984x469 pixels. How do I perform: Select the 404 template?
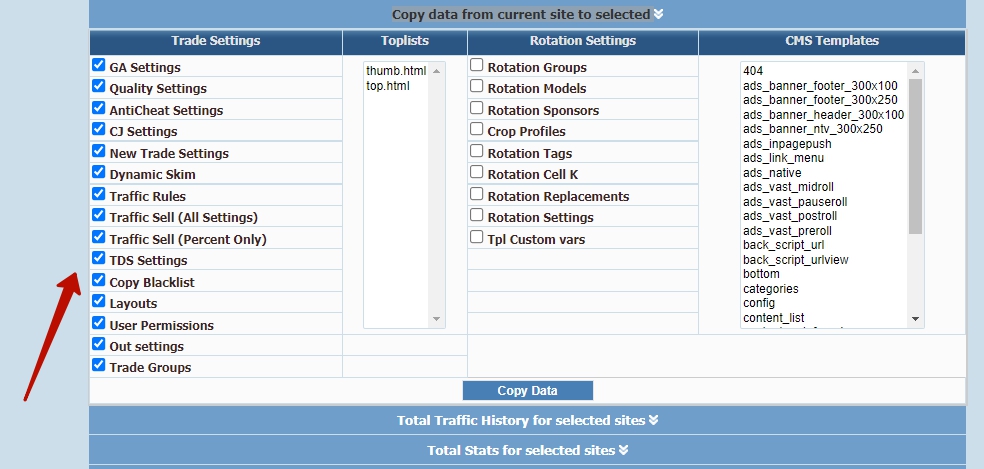tap(824, 71)
